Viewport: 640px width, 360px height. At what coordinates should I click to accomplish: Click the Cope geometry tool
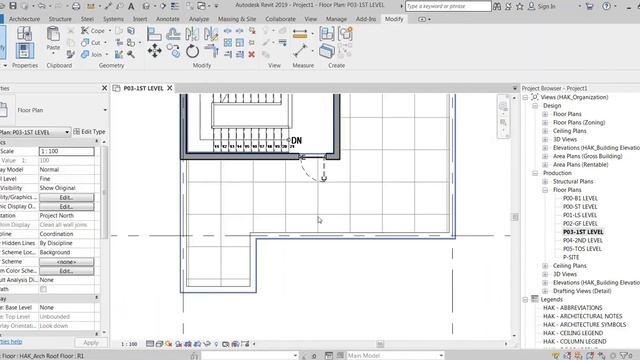(x=93, y=31)
